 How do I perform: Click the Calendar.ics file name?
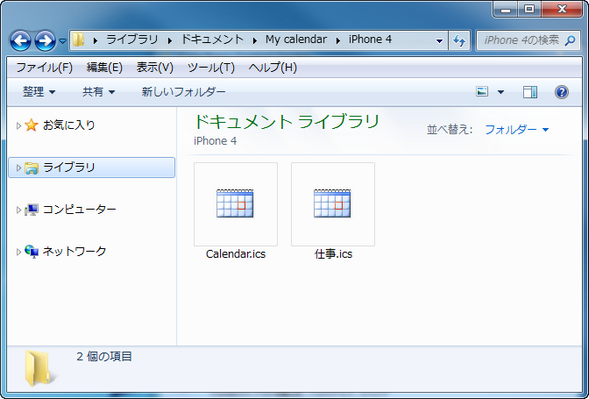pyautogui.click(x=236, y=254)
